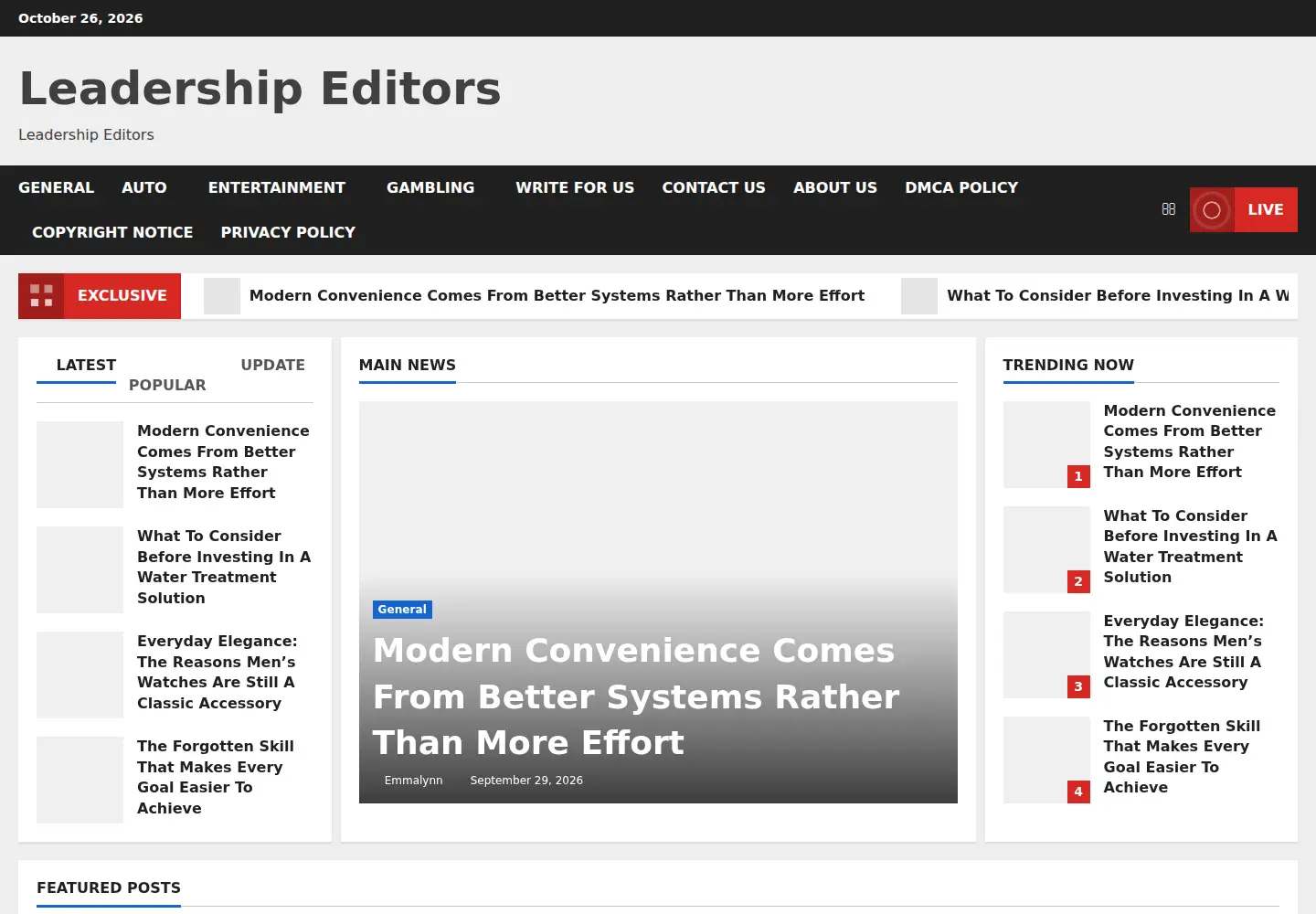The width and height of the screenshot is (1316, 914).
Task: Click the September 29, 2026 post date
Action: (526, 781)
